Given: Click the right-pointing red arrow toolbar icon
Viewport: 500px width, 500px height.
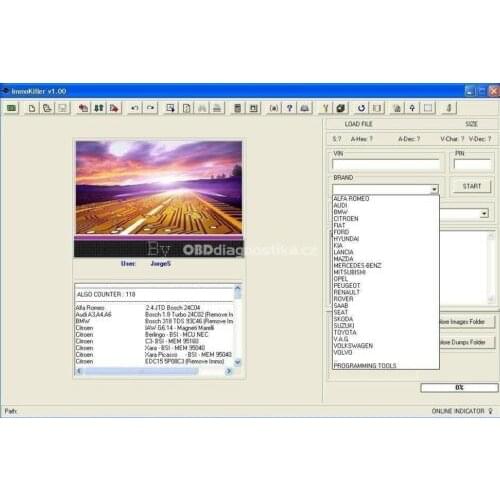Looking at the screenshot, I should [x=114, y=108].
